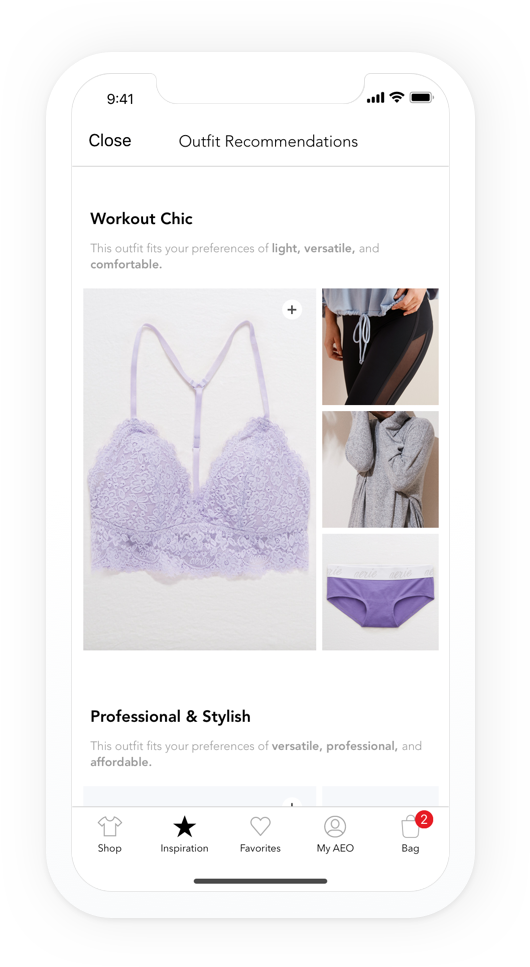Tap the home indicator bar
Image resolution: width=530 pixels, height=967 pixels.
tap(260, 881)
